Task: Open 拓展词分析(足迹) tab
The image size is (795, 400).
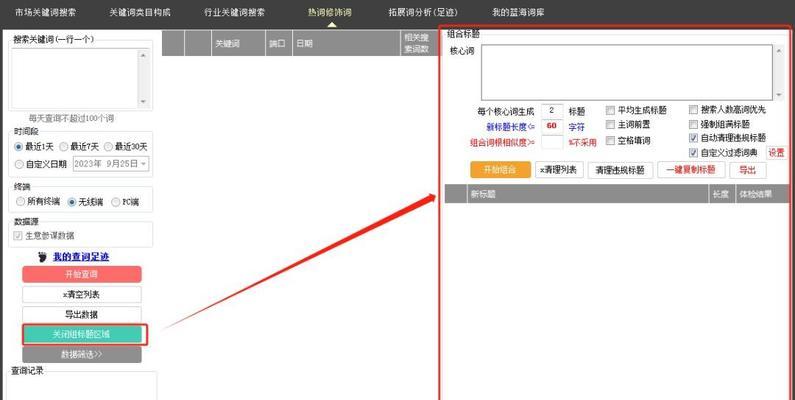Action: (423, 12)
